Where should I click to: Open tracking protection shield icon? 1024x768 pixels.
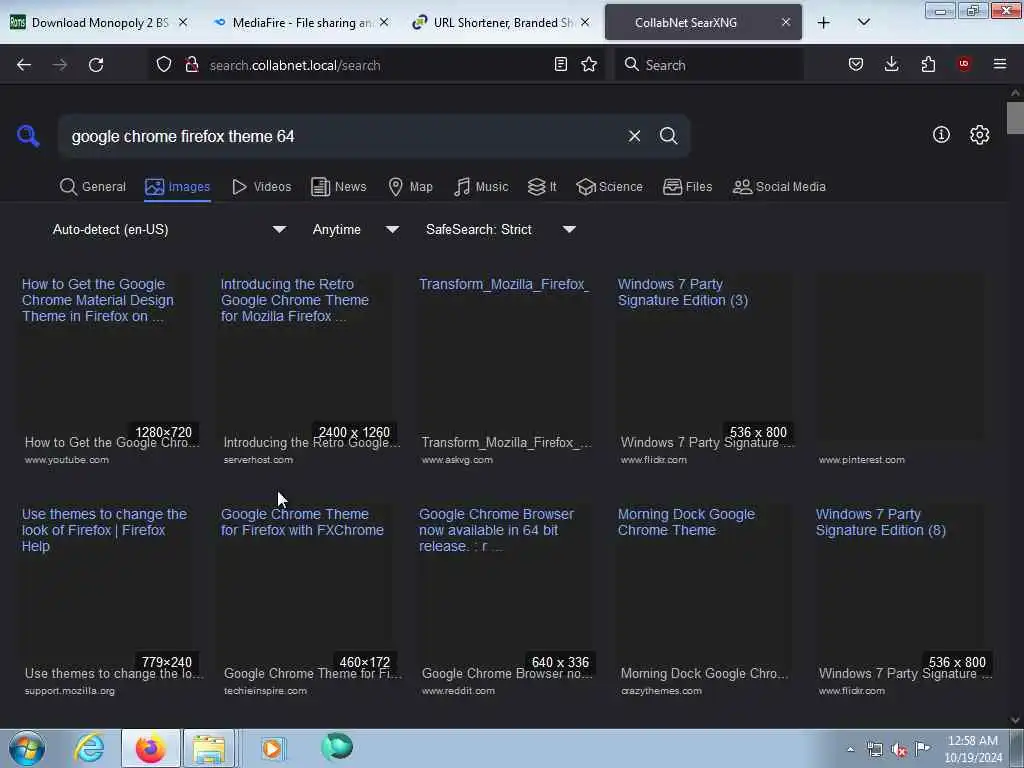pyautogui.click(x=164, y=65)
